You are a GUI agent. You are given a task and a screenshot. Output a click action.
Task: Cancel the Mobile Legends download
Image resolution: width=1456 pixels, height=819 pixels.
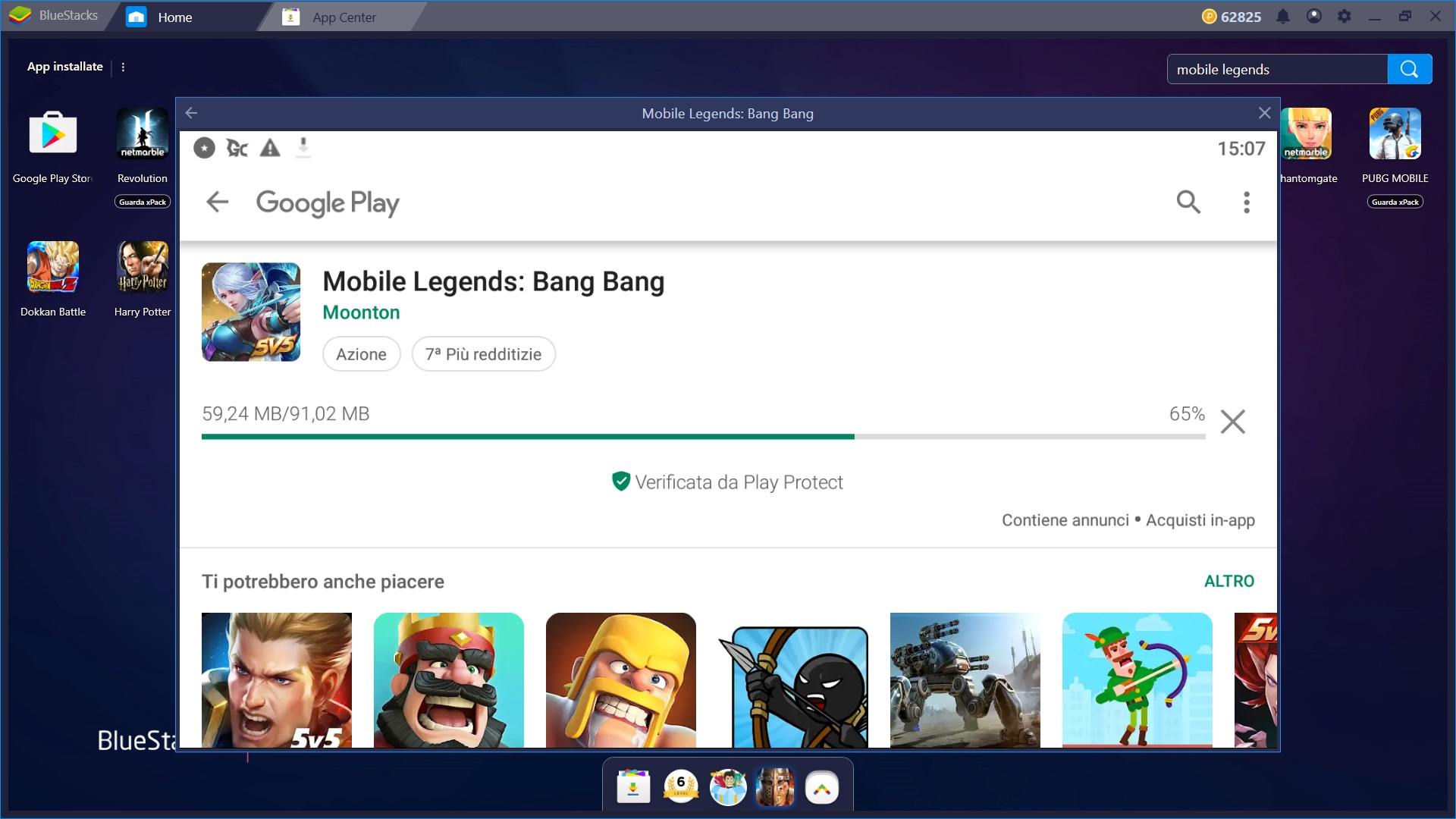click(x=1233, y=421)
